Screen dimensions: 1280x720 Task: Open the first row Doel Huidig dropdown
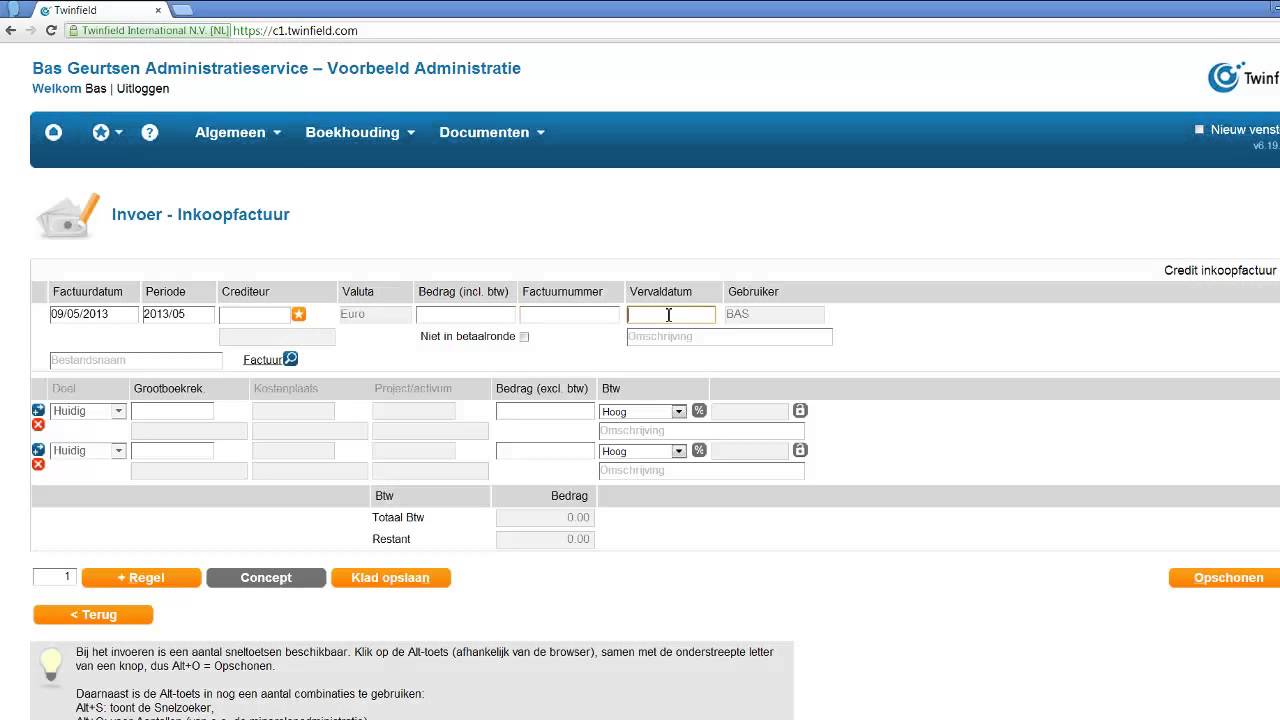[88, 411]
